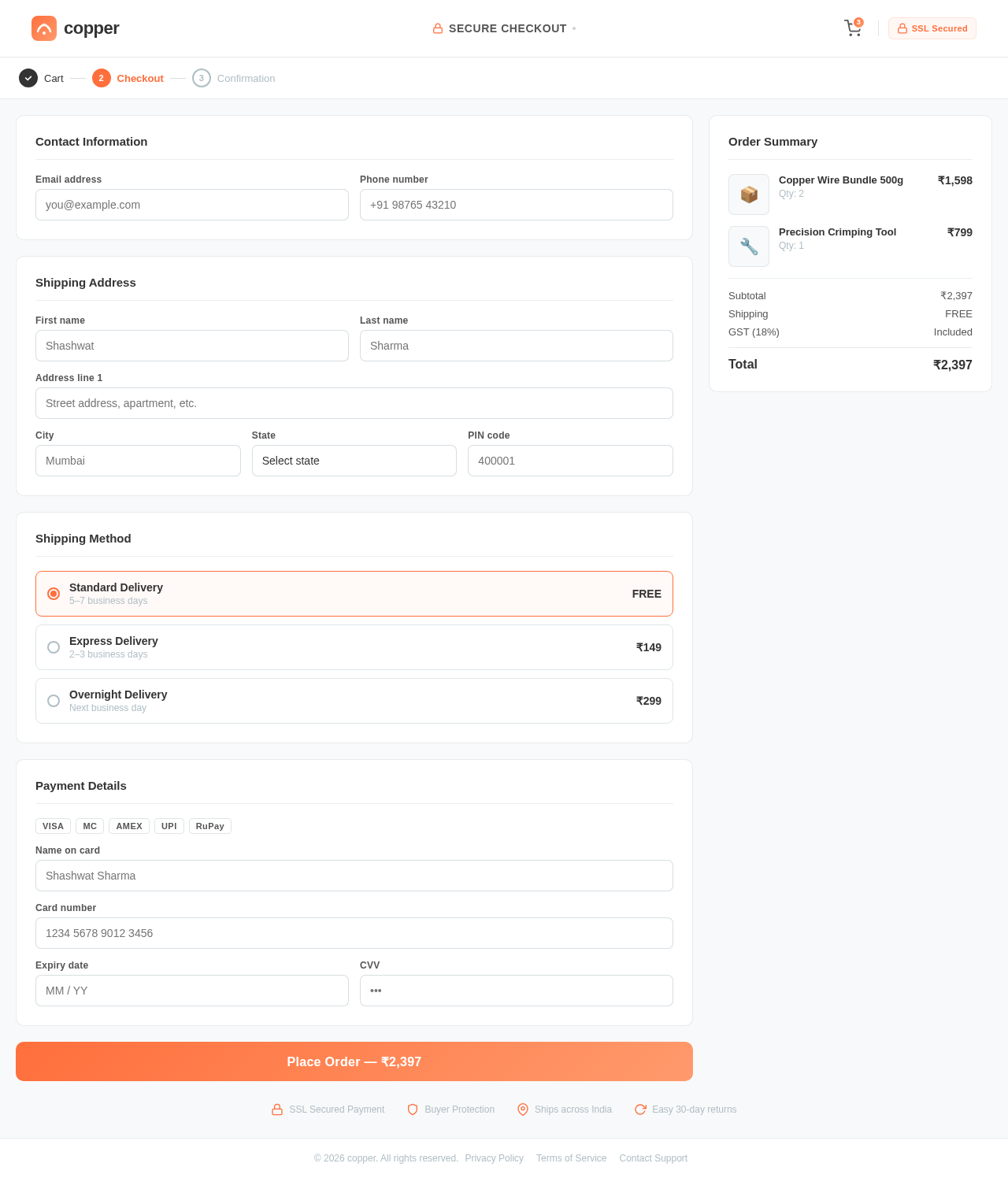Click the Copper Wire Bundle package thumbnail
The image size is (1008, 1178).
click(x=749, y=194)
